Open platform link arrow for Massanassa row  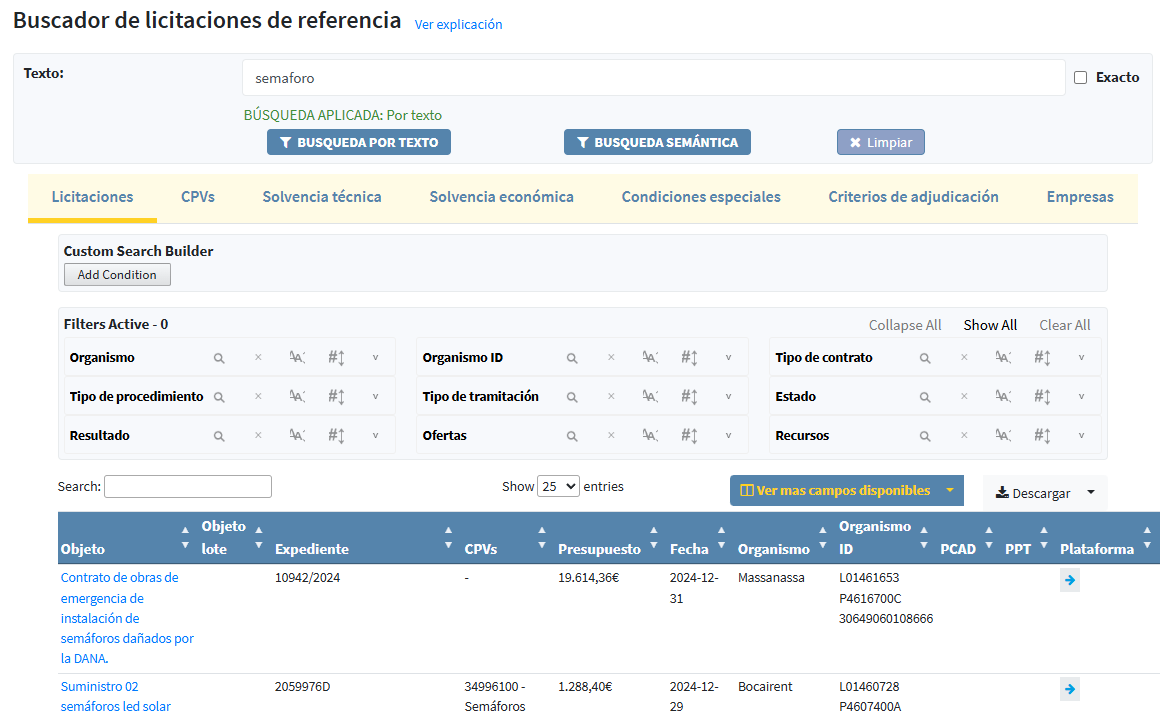1070,580
